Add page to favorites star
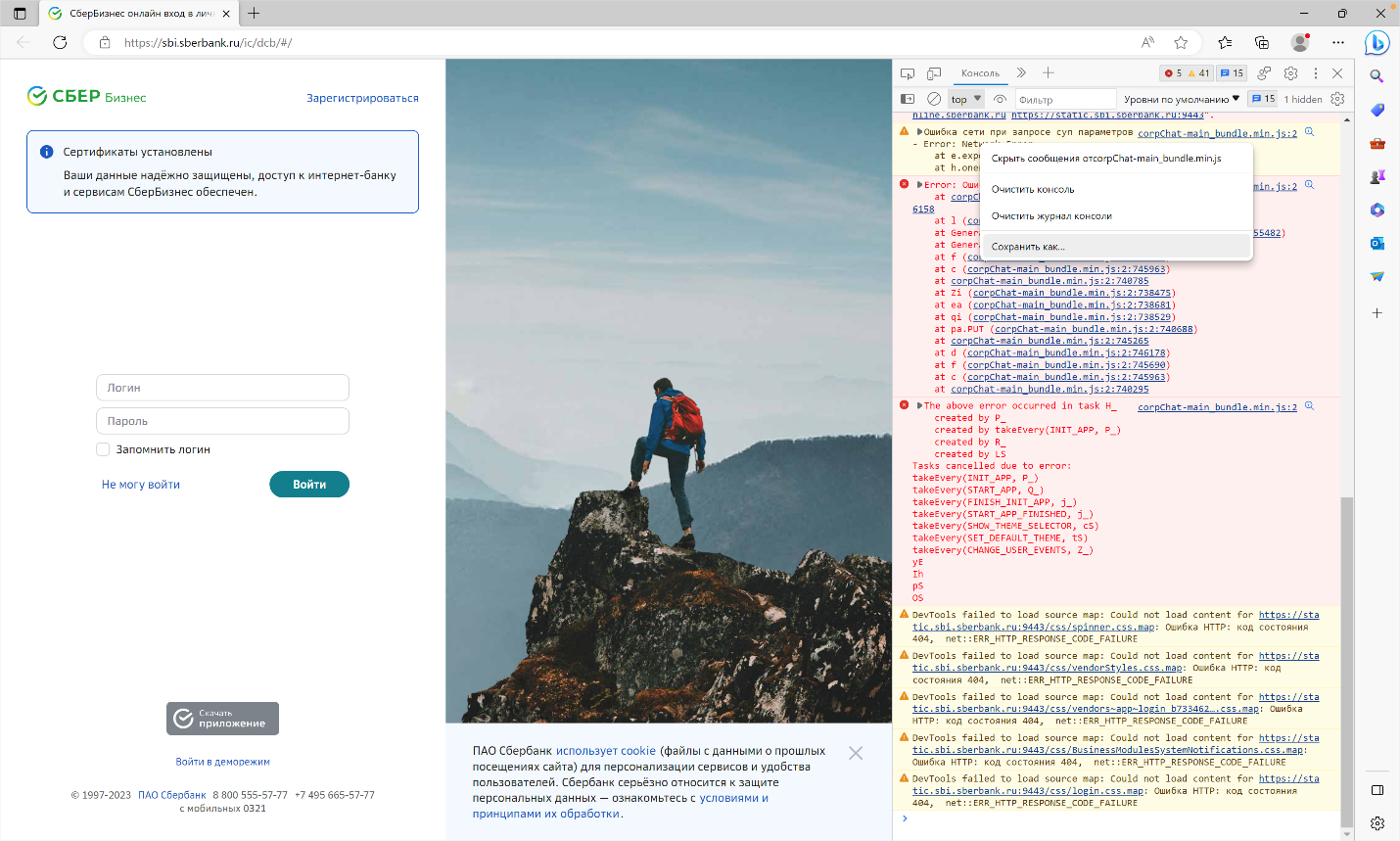Viewport: 1400px width, 841px height. point(1181,42)
